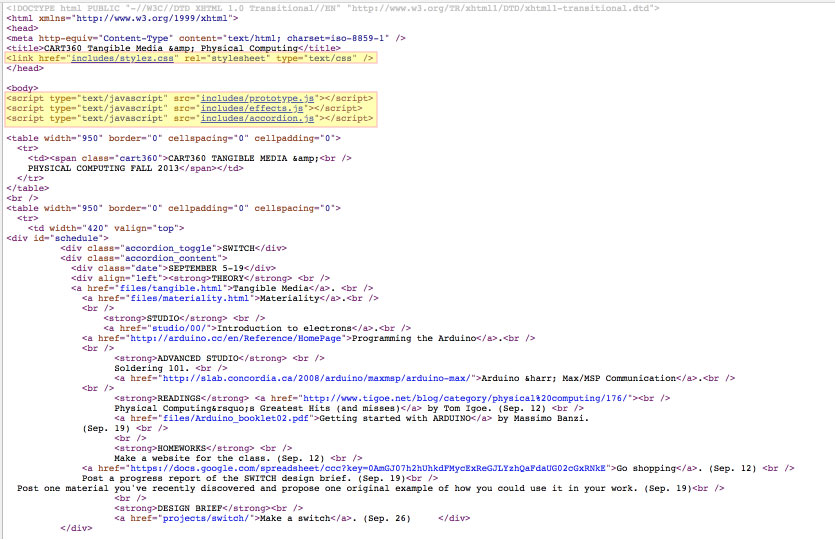
Task: Click the word 'HOMEWORKS' in strong tag
Action: click(x=181, y=448)
